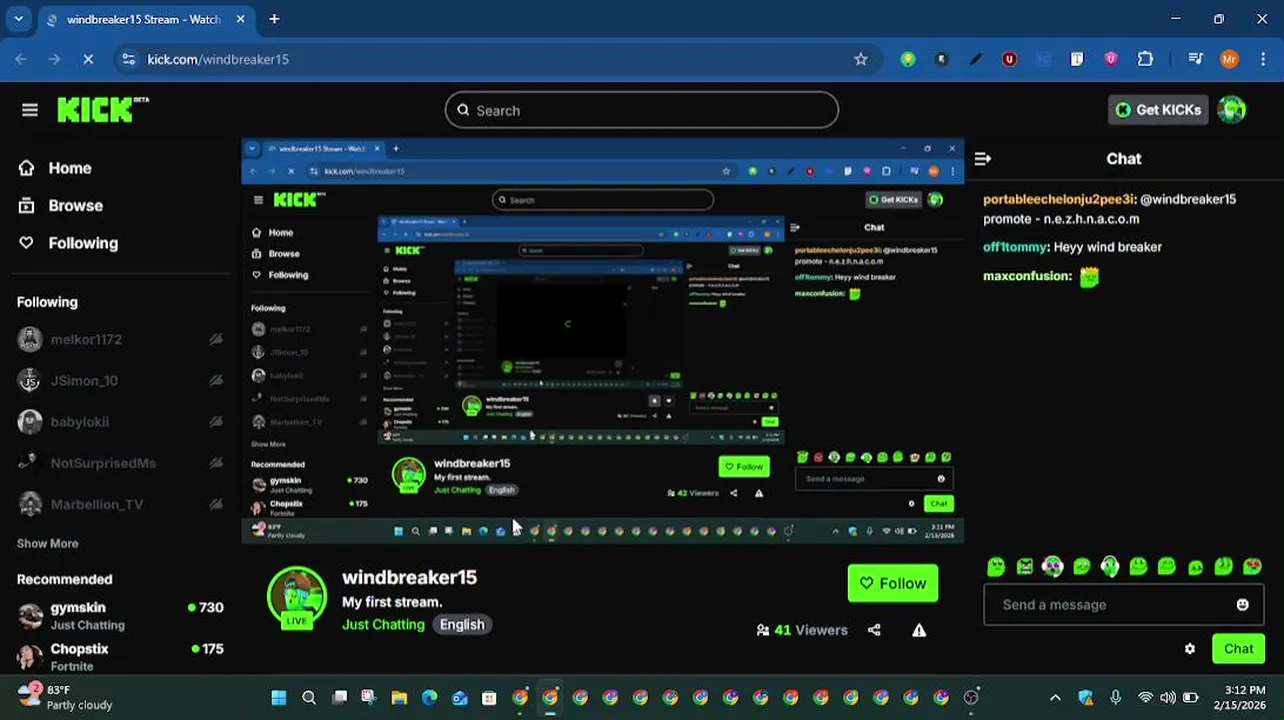Focus the Kick Search field
1284x720 pixels.
tap(642, 110)
